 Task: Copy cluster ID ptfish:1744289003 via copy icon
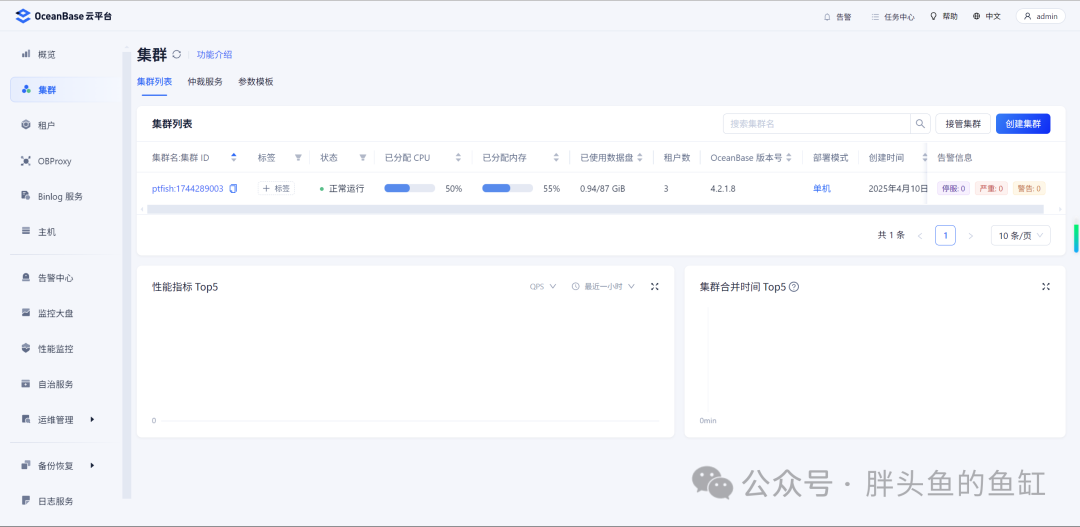coord(233,188)
